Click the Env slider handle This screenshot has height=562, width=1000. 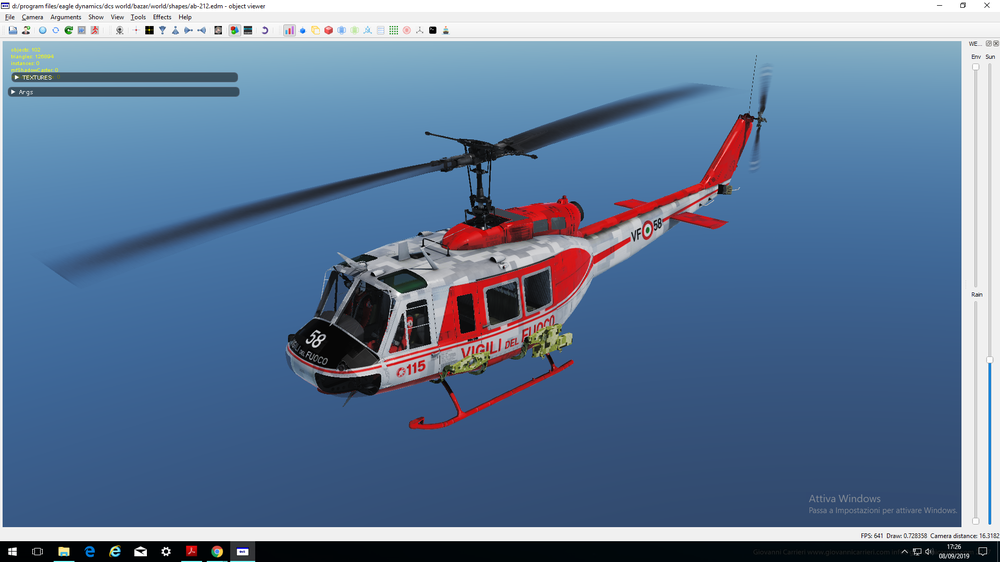click(x=976, y=67)
